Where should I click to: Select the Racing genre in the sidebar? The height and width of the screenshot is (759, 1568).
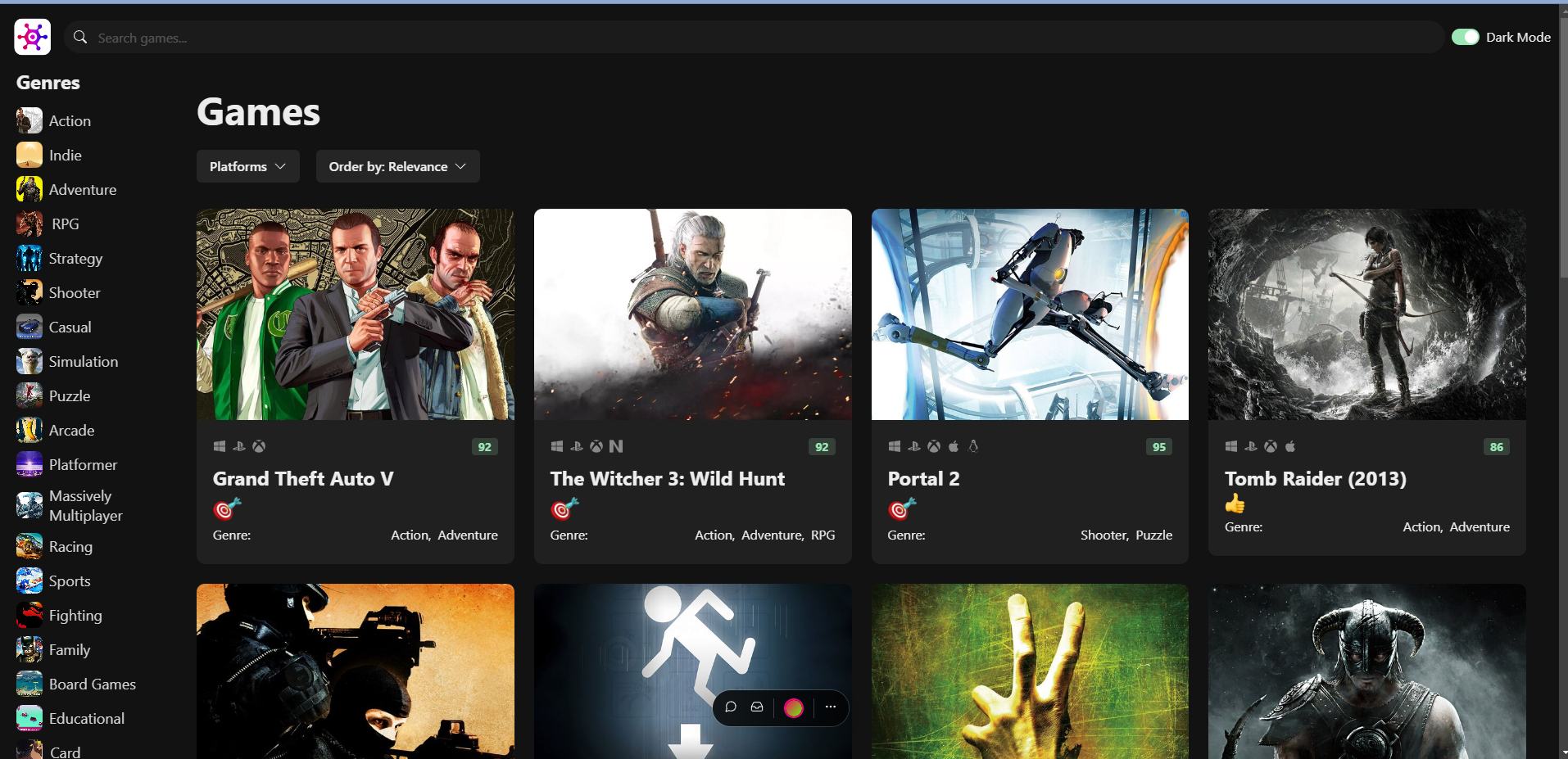[x=71, y=546]
